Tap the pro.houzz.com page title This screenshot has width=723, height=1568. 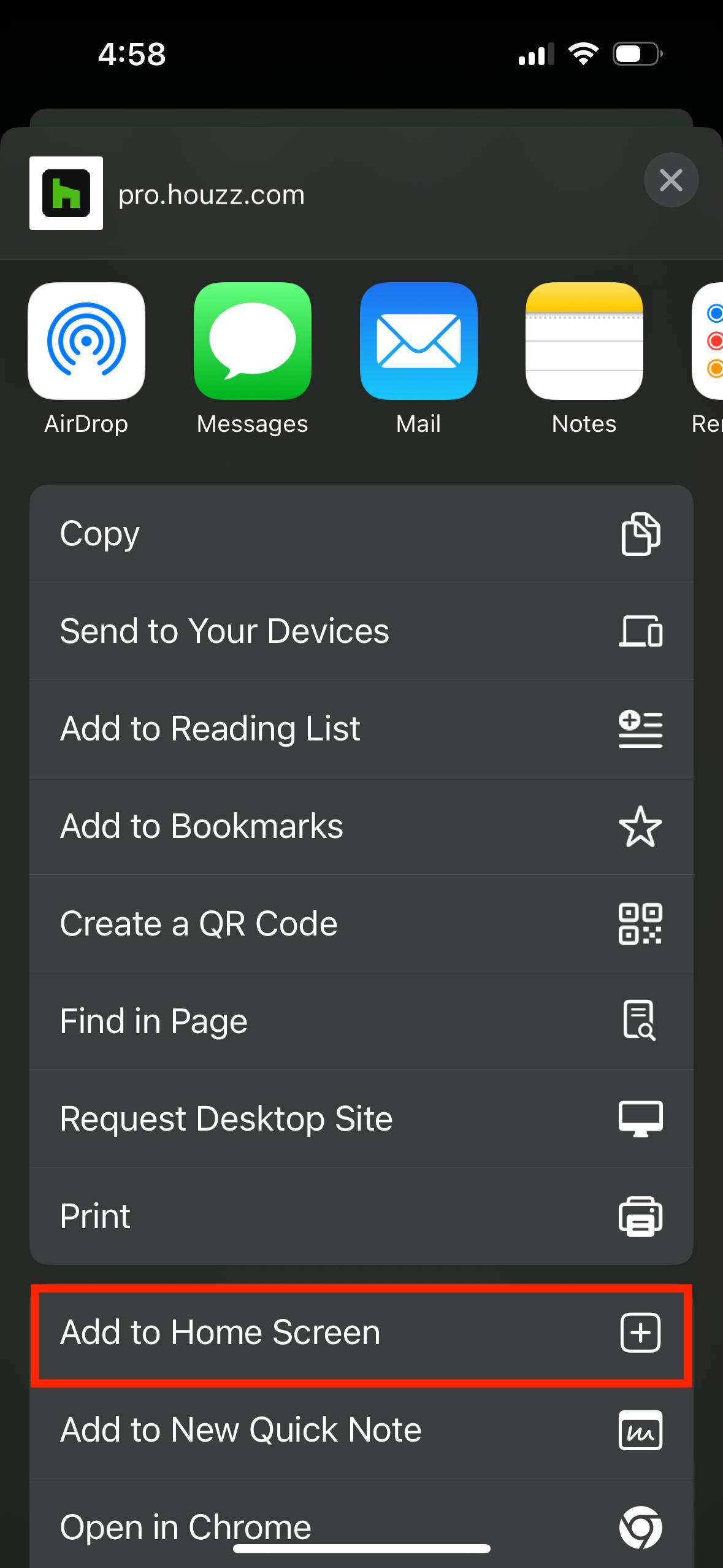tap(212, 195)
